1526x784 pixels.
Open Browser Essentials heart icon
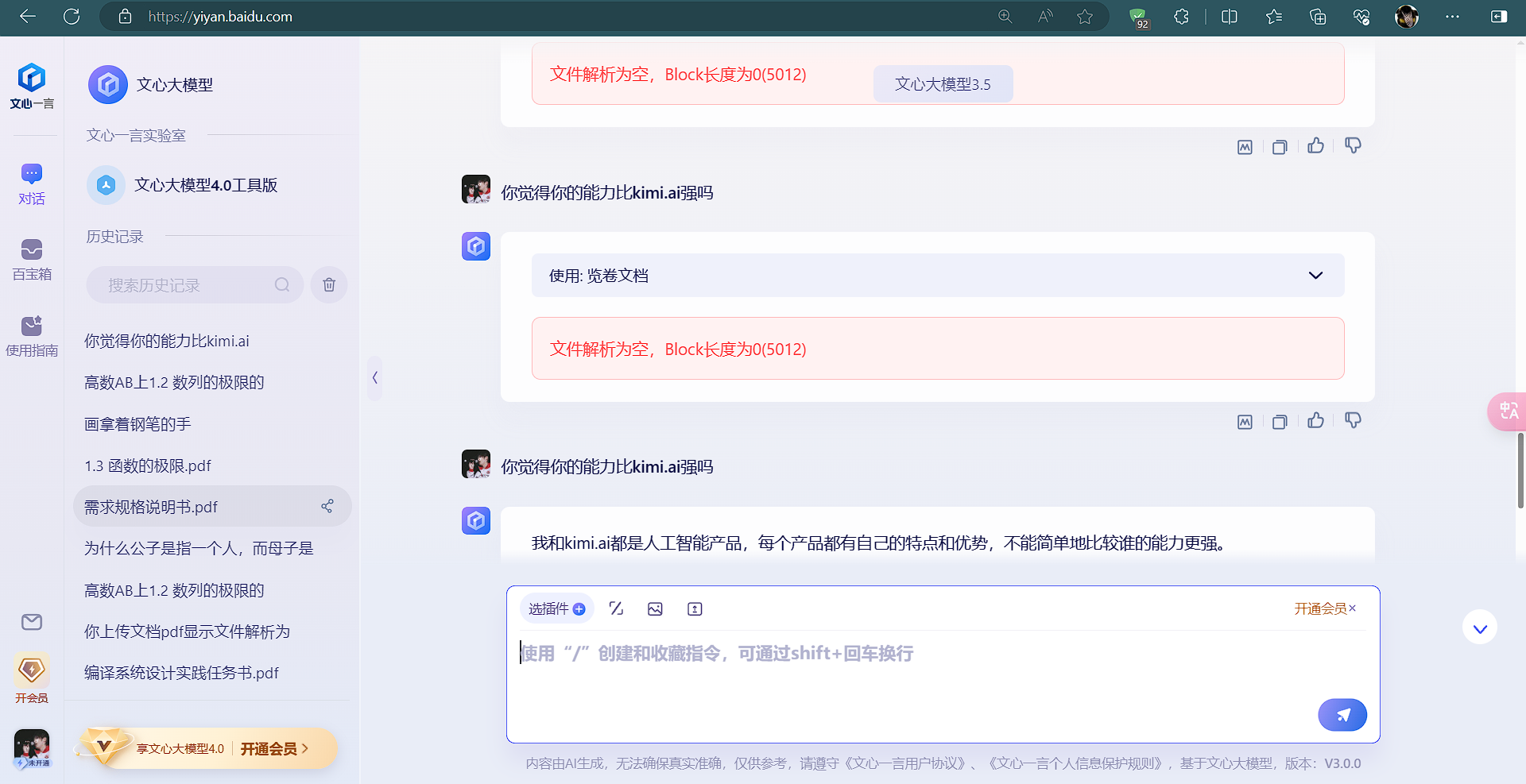click(1361, 17)
